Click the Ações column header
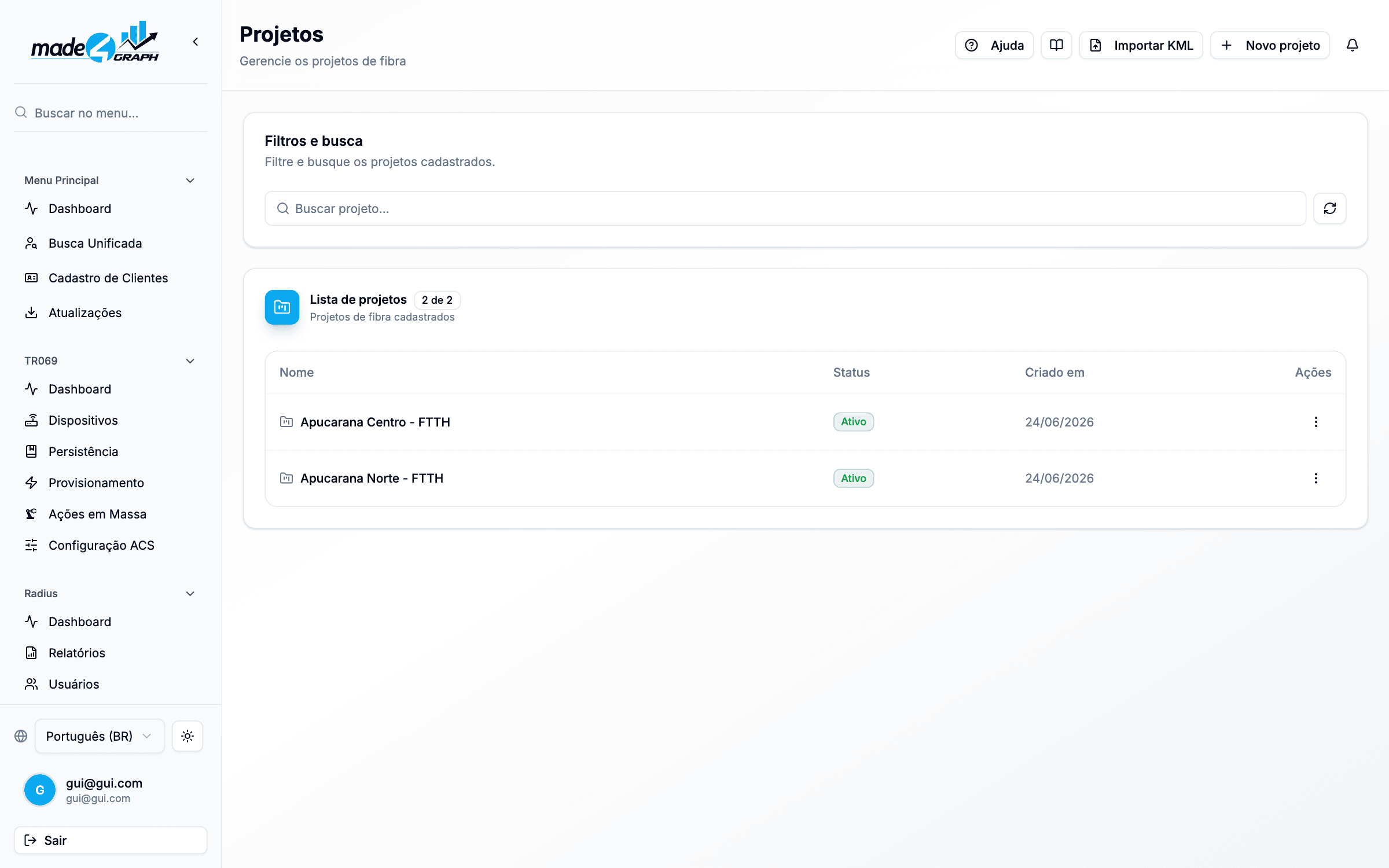Viewport: 1389px width, 868px height. (x=1313, y=373)
